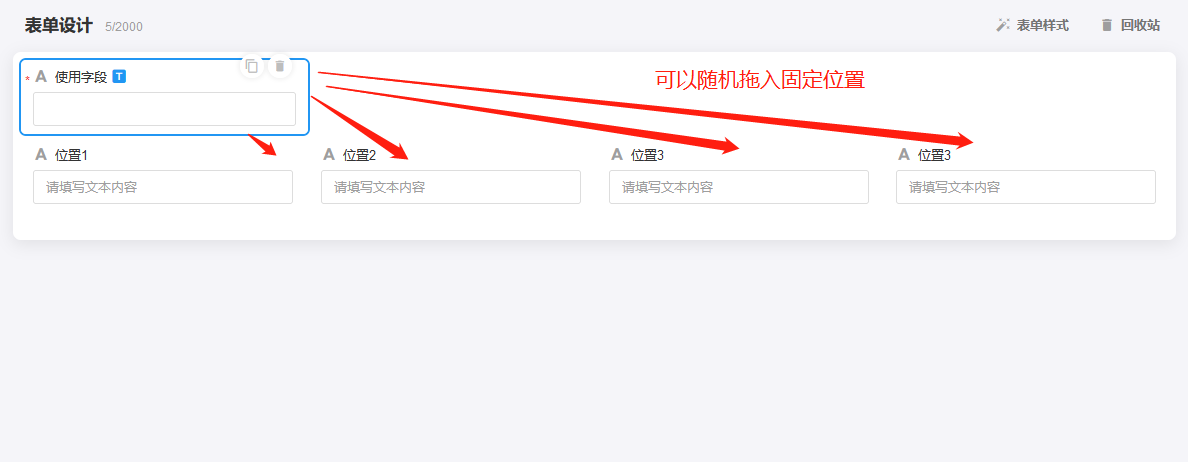This screenshot has width=1188, height=462.
Task: Select the 位置2 field label
Action: pyautogui.click(x=360, y=155)
